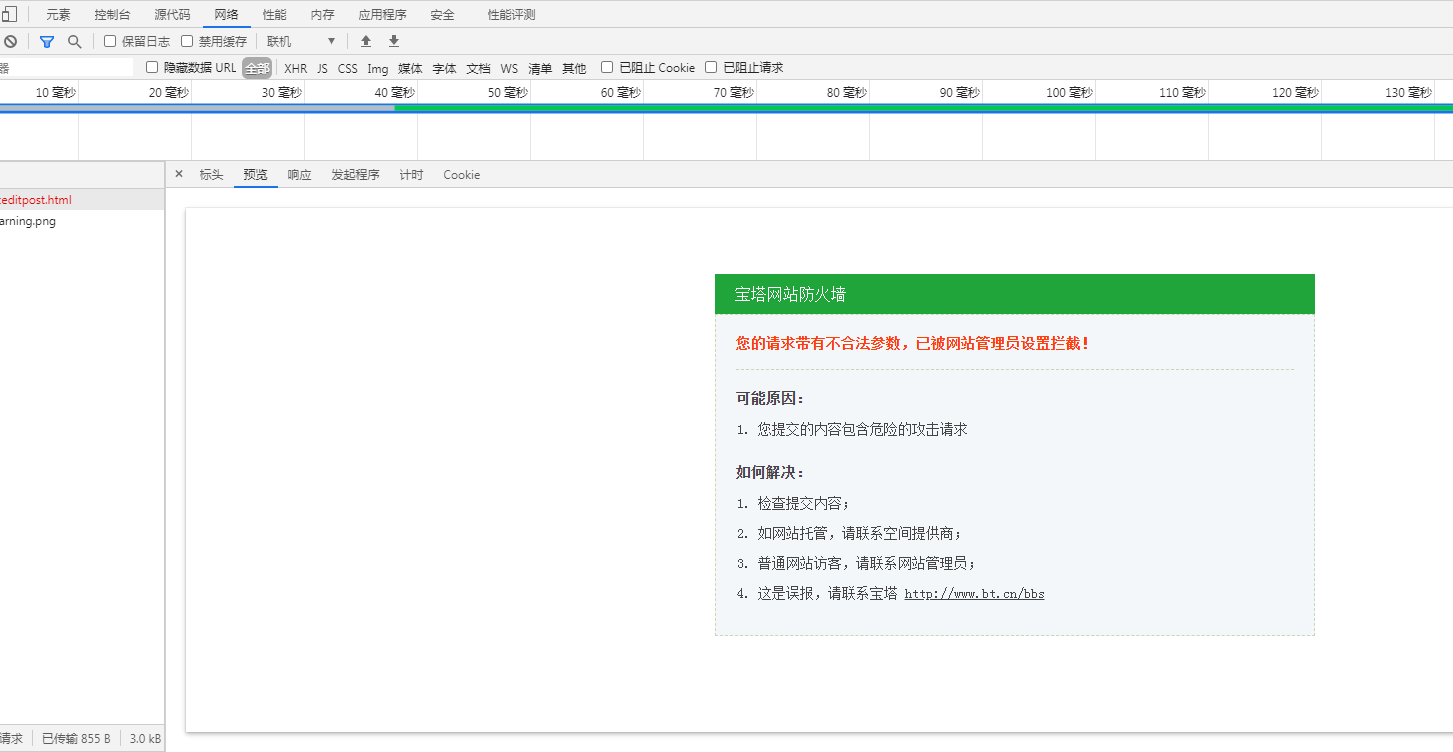This screenshot has height=752, width=1453.
Task: Open the 标头 details tab
Action: point(211,175)
